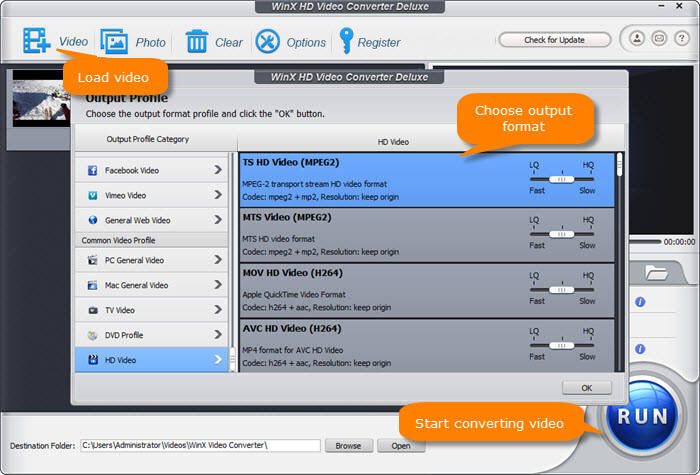Click the TV Video icon
This screenshot has height=475, width=700.
click(x=93, y=310)
